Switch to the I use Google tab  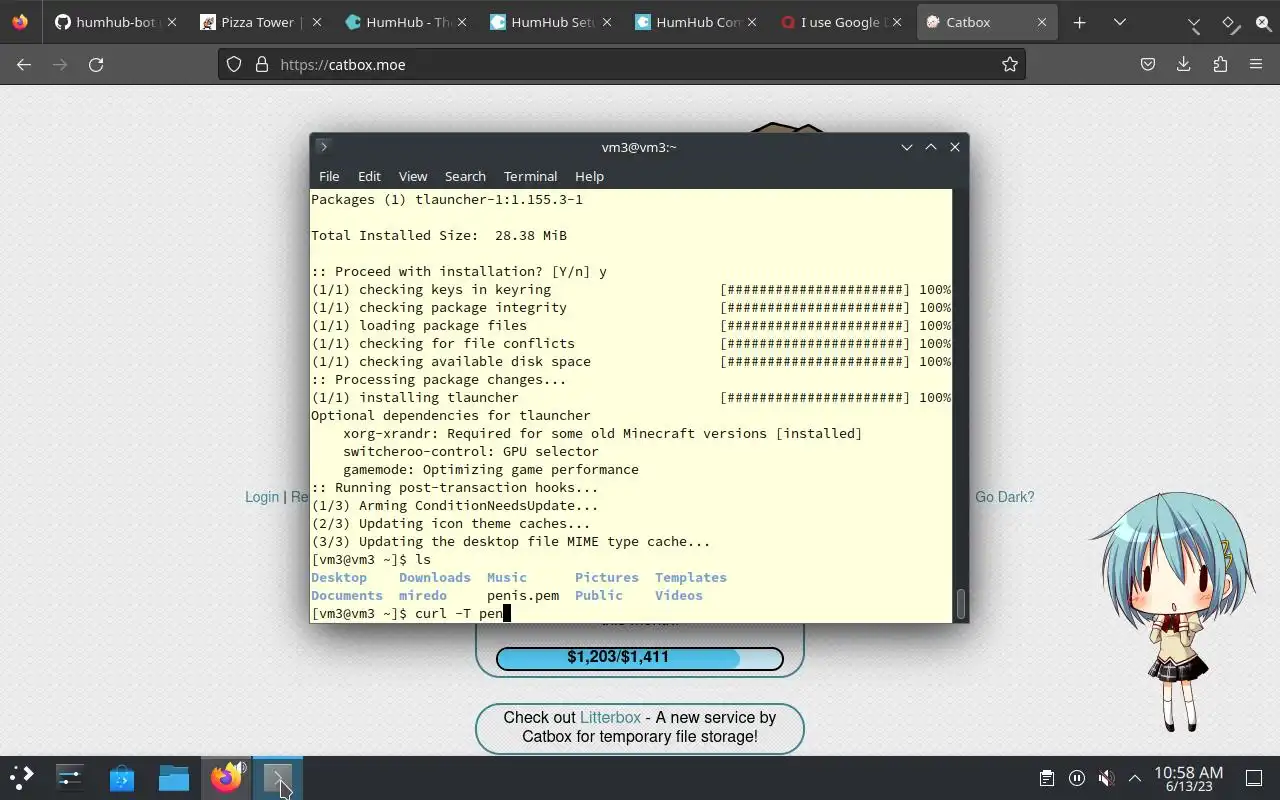839,22
